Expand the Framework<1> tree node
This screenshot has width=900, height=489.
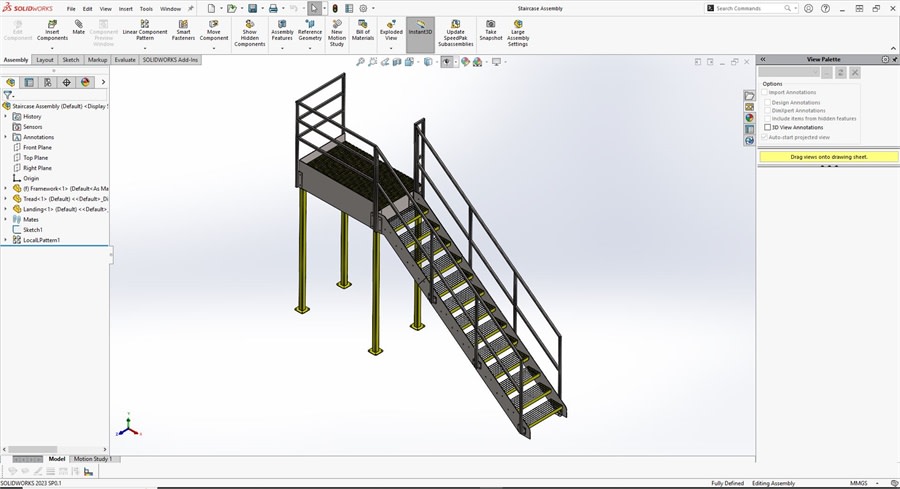coord(5,188)
